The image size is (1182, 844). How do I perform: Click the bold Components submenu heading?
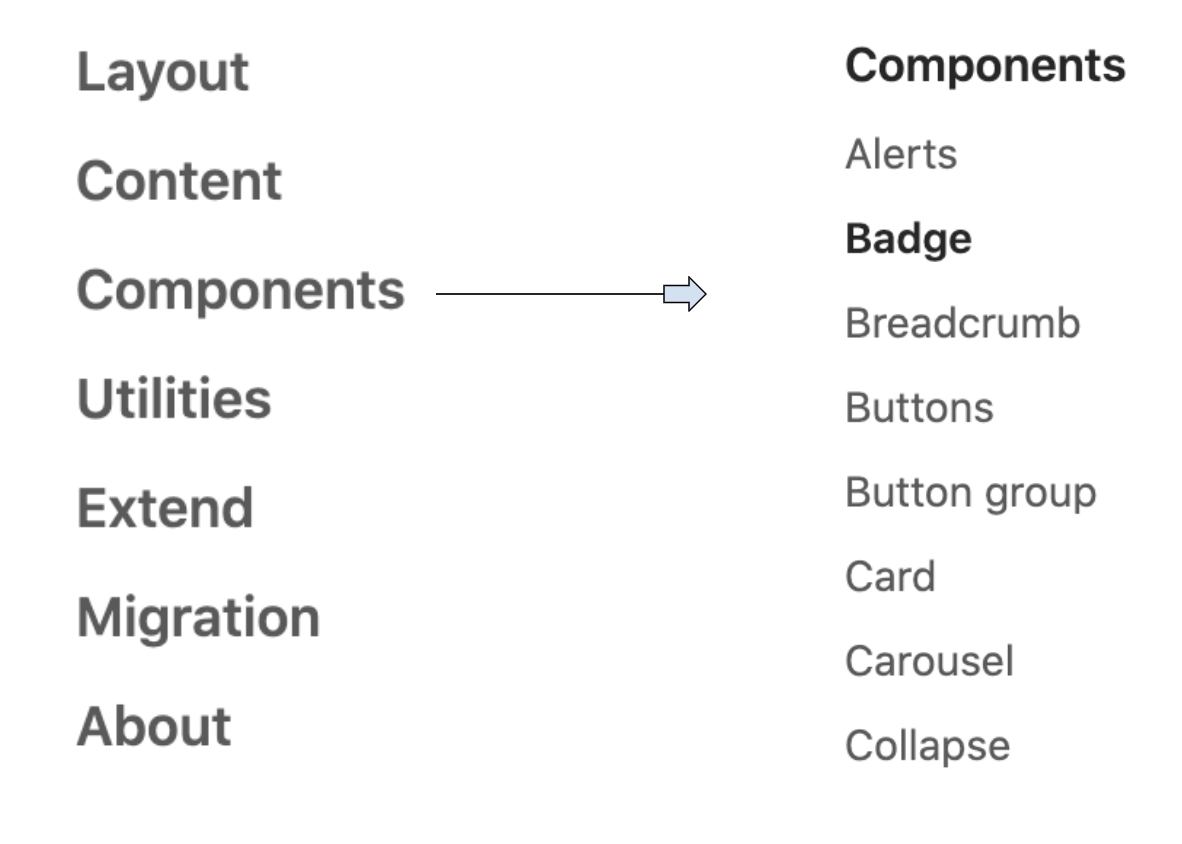click(985, 66)
